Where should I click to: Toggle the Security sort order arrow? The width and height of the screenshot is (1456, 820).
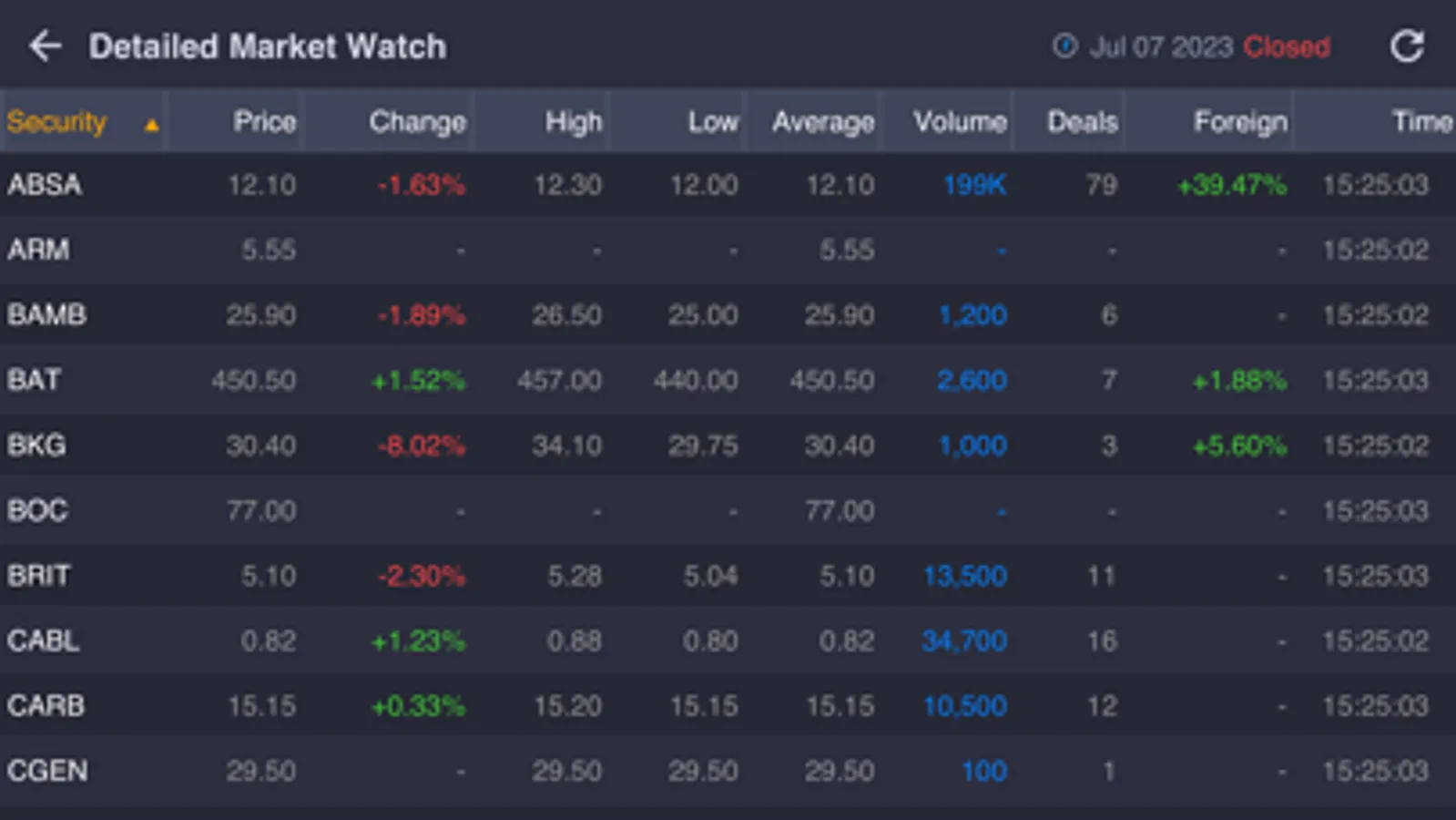(151, 125)
